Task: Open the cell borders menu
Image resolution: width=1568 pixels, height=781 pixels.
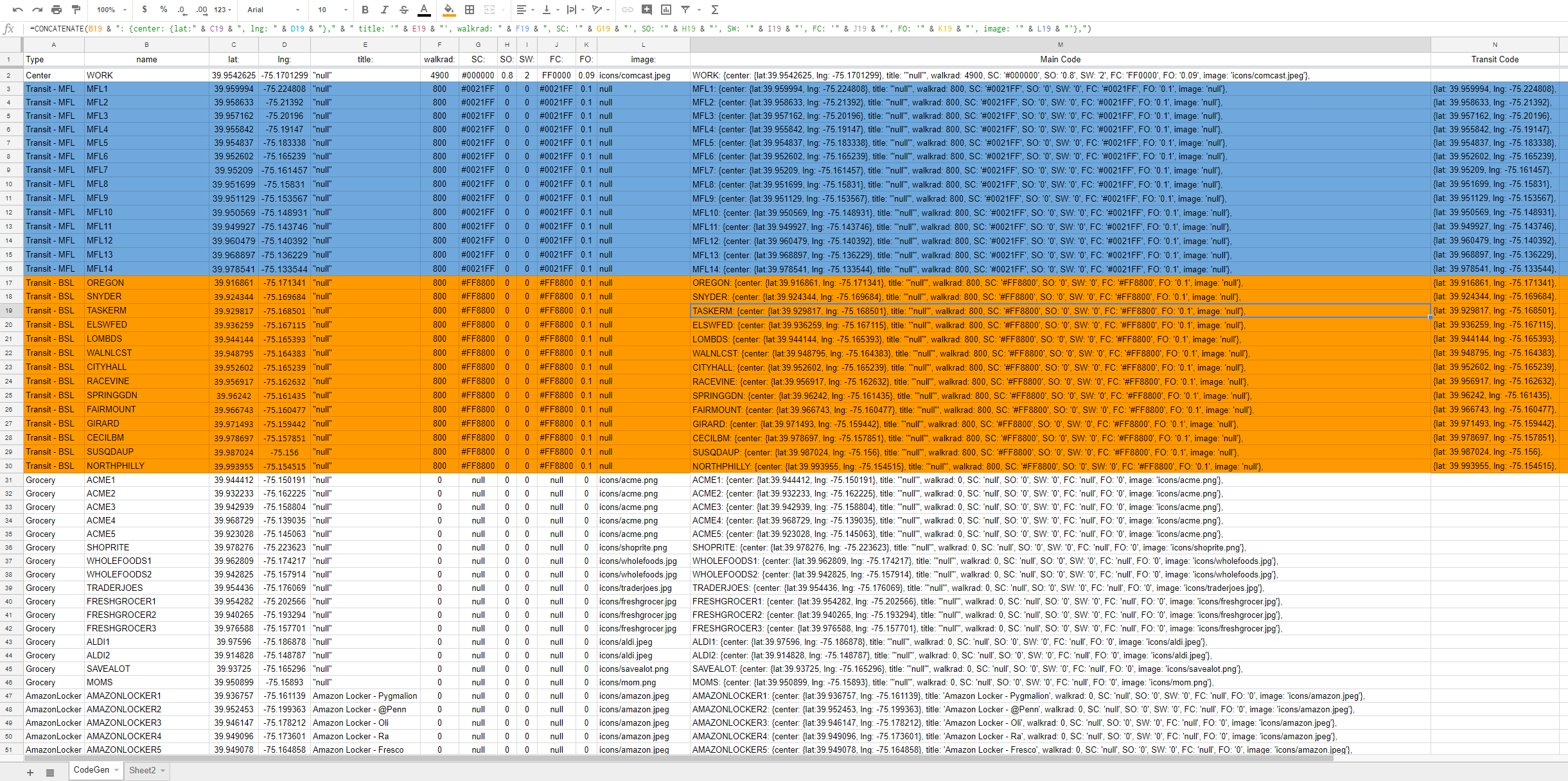Action: point(470,10)
